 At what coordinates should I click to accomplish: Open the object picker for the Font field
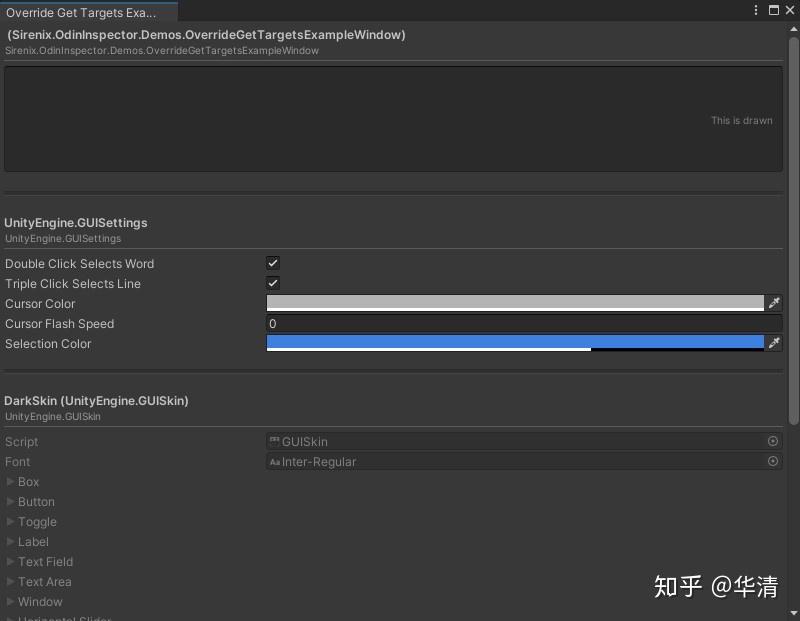point(772,461)
